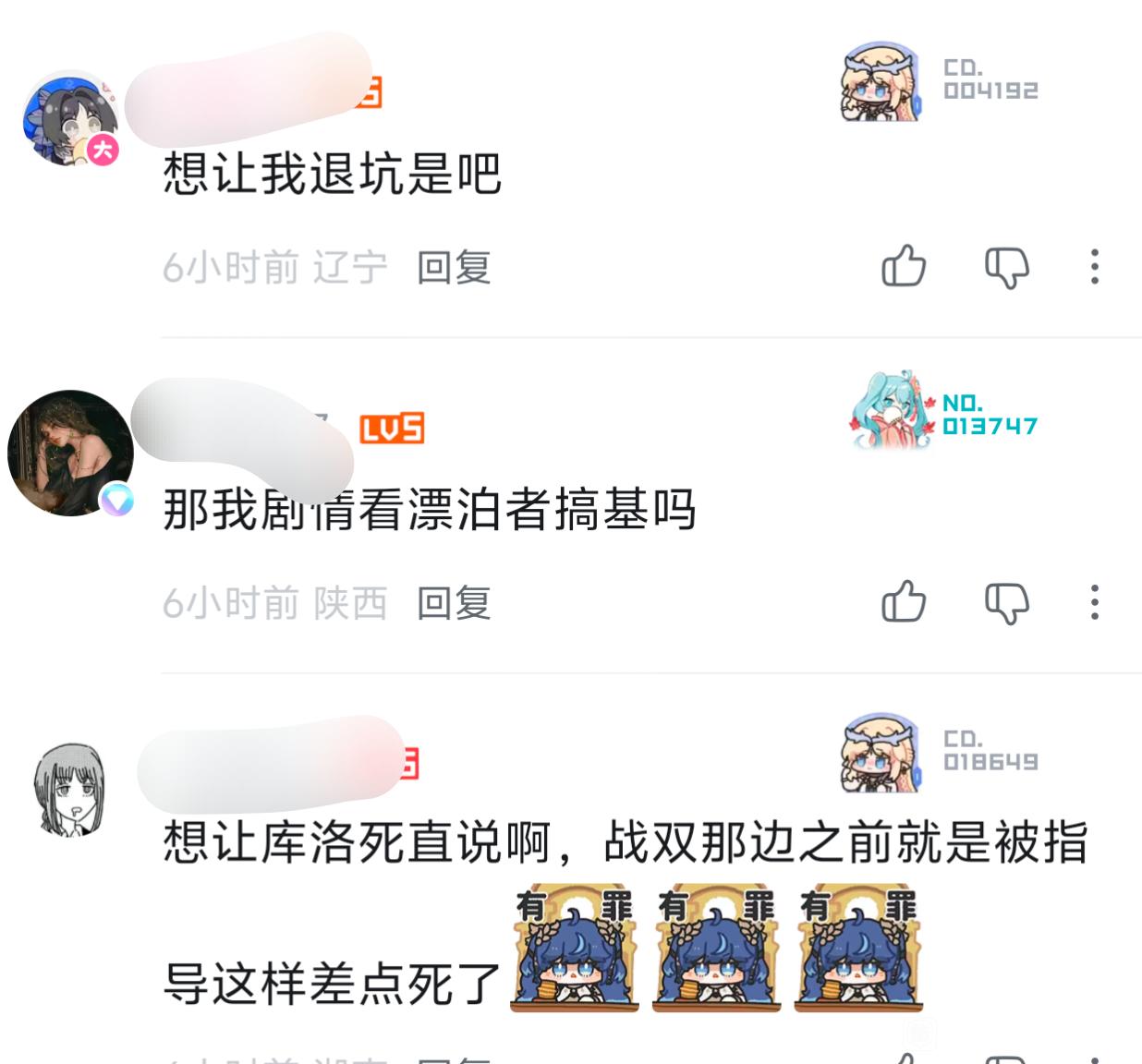Dislike the comment '想让我退坑是吧'

(x=1006, y=268)
